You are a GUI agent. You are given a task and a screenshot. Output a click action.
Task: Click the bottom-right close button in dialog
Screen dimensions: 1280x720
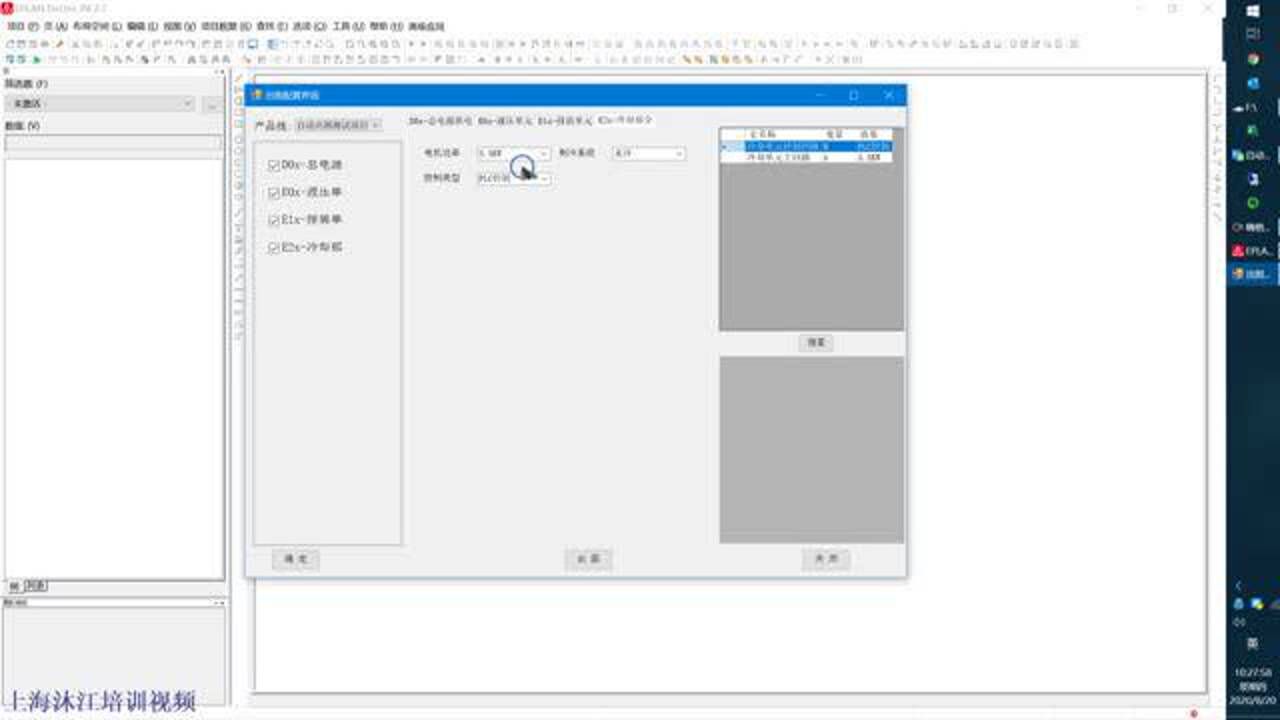[x=825, y=560]
